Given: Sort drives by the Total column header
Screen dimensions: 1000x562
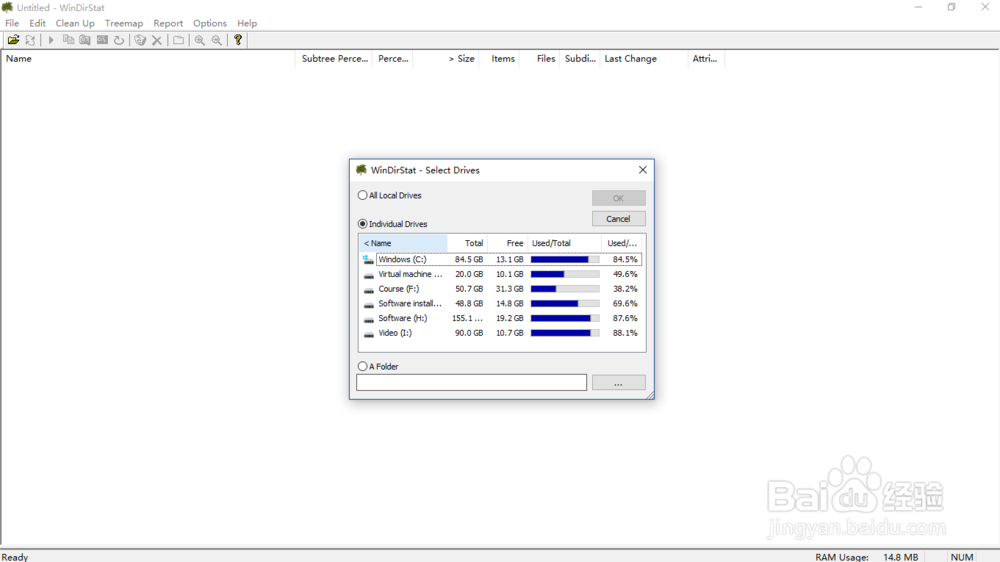Looking at the screenshot, I should (467, 243).
